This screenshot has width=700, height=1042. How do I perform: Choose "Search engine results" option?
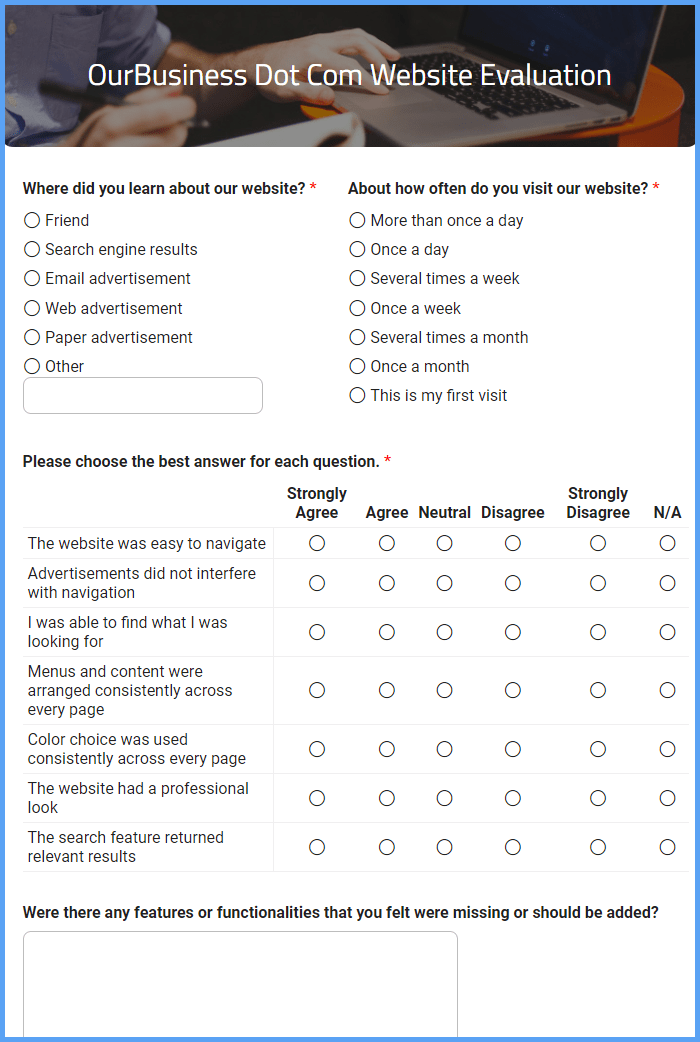(32, 250)
